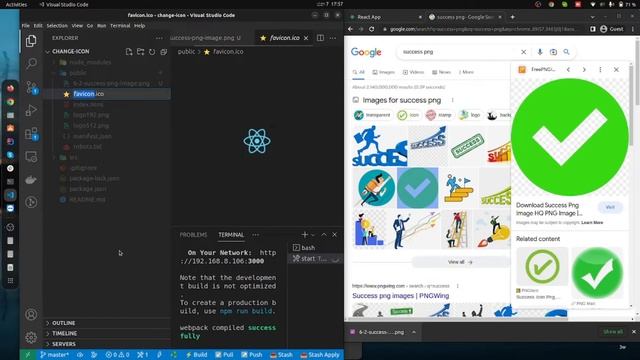The image size is (640, 360).
Task: Open the Explorer view in activity bar
Action: (31, 41)
